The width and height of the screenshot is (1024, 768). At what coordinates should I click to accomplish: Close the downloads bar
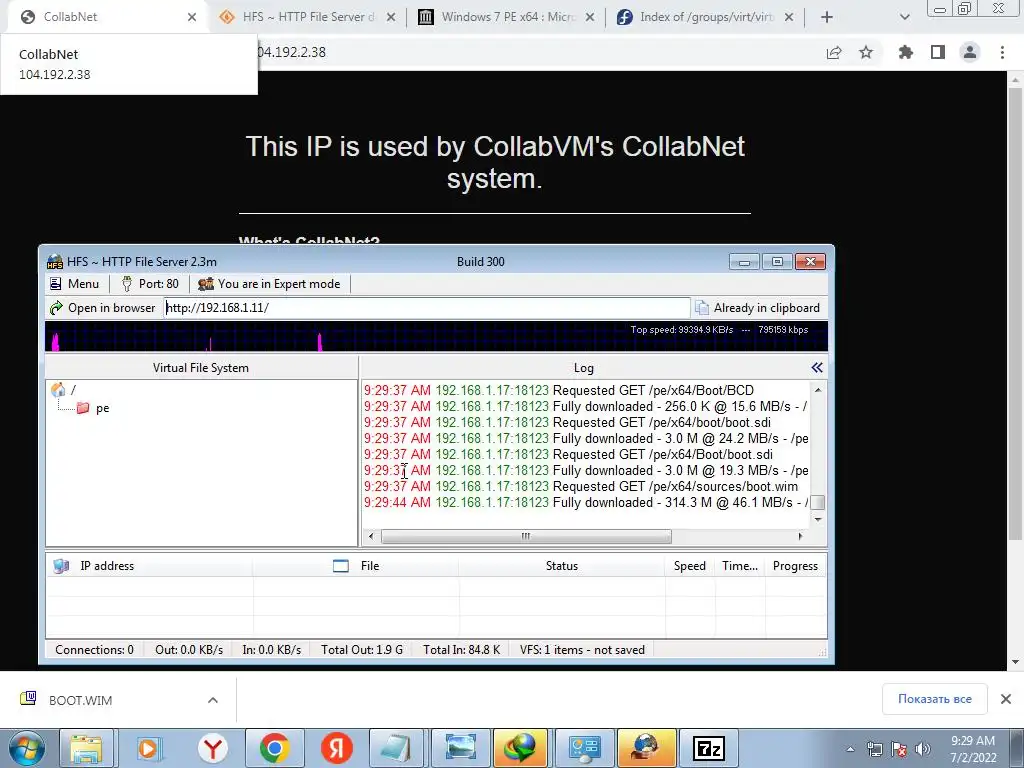coord(1006,699)
